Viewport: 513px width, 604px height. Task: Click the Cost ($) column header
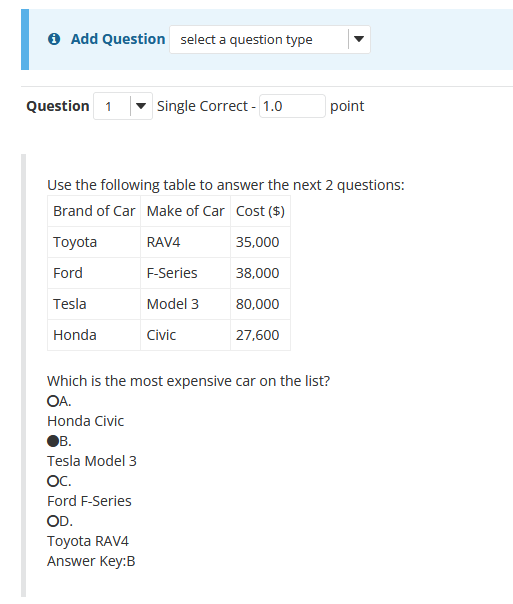tap(260, 211)
